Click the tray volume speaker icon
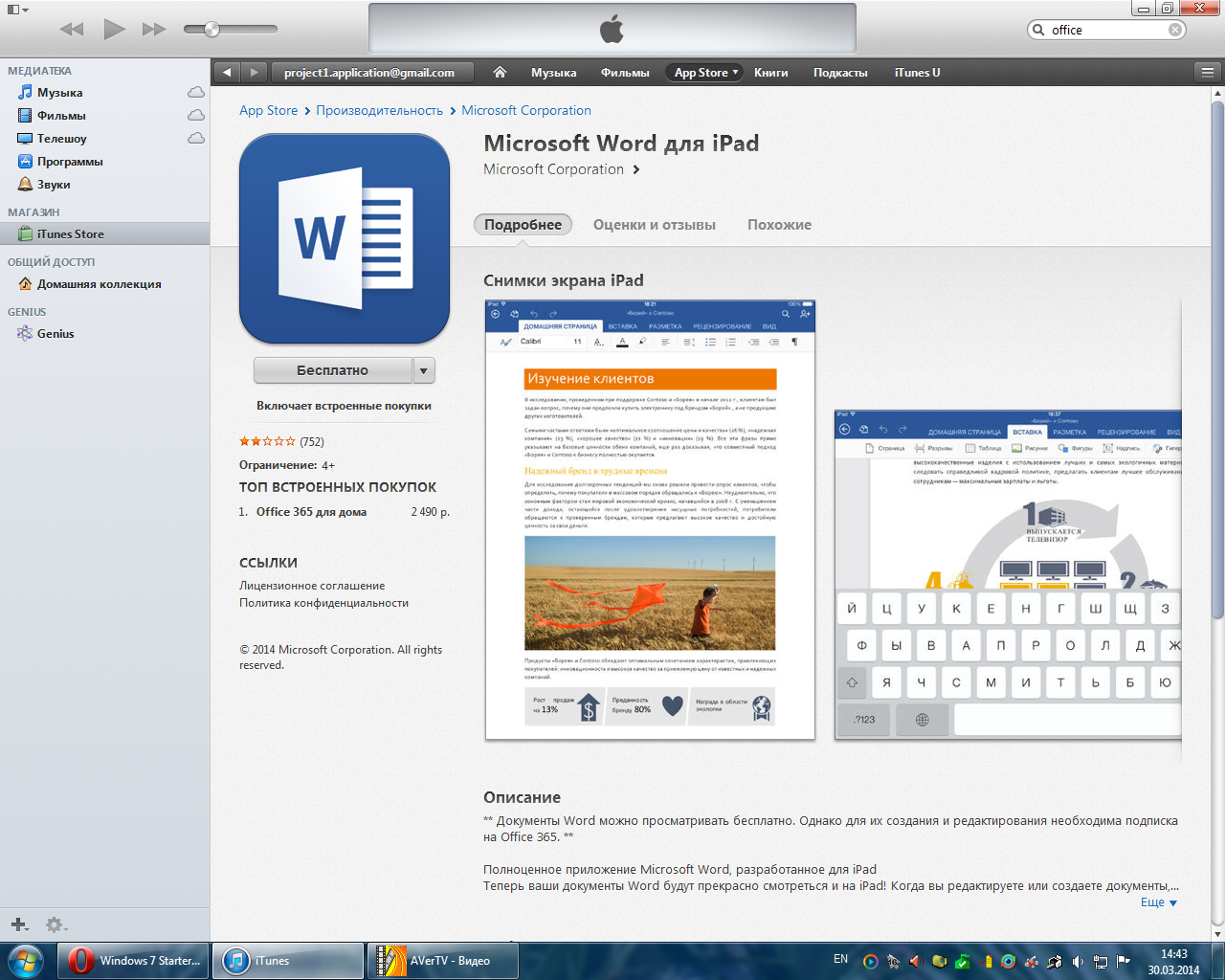 pyautogui.click(x=1078, y=961)
